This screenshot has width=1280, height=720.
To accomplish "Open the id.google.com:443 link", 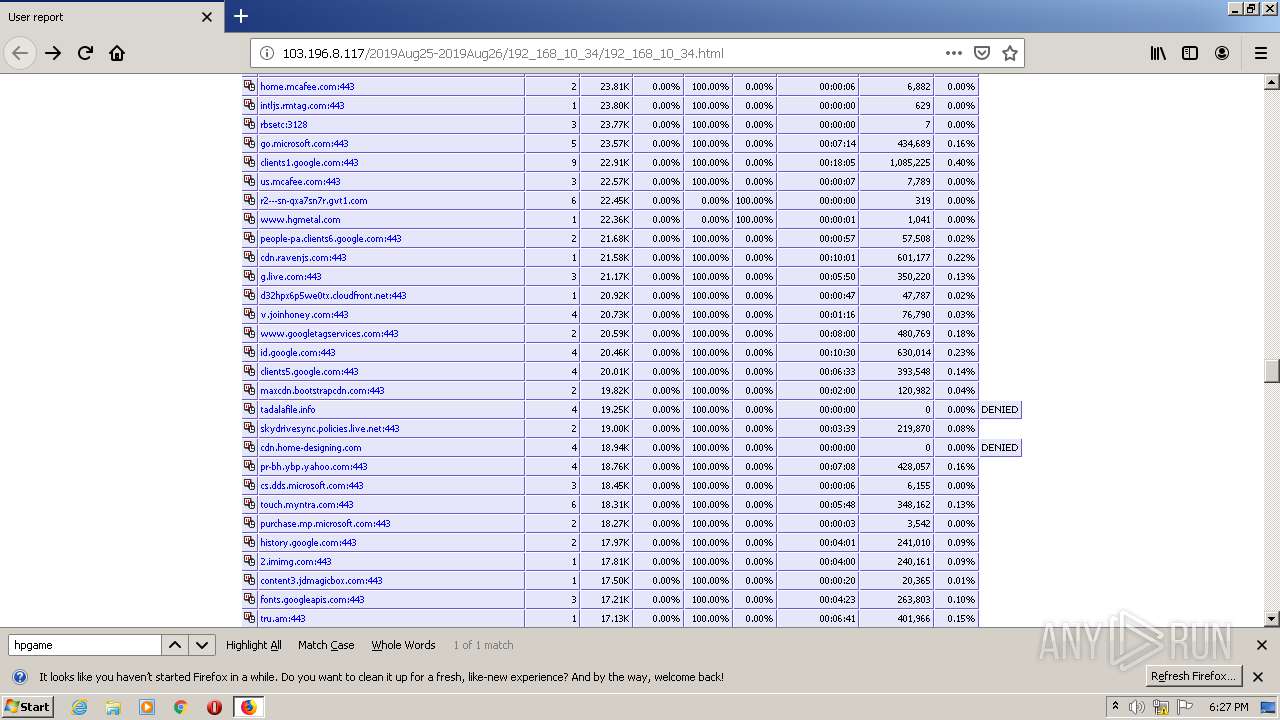I will click(298, 353).
